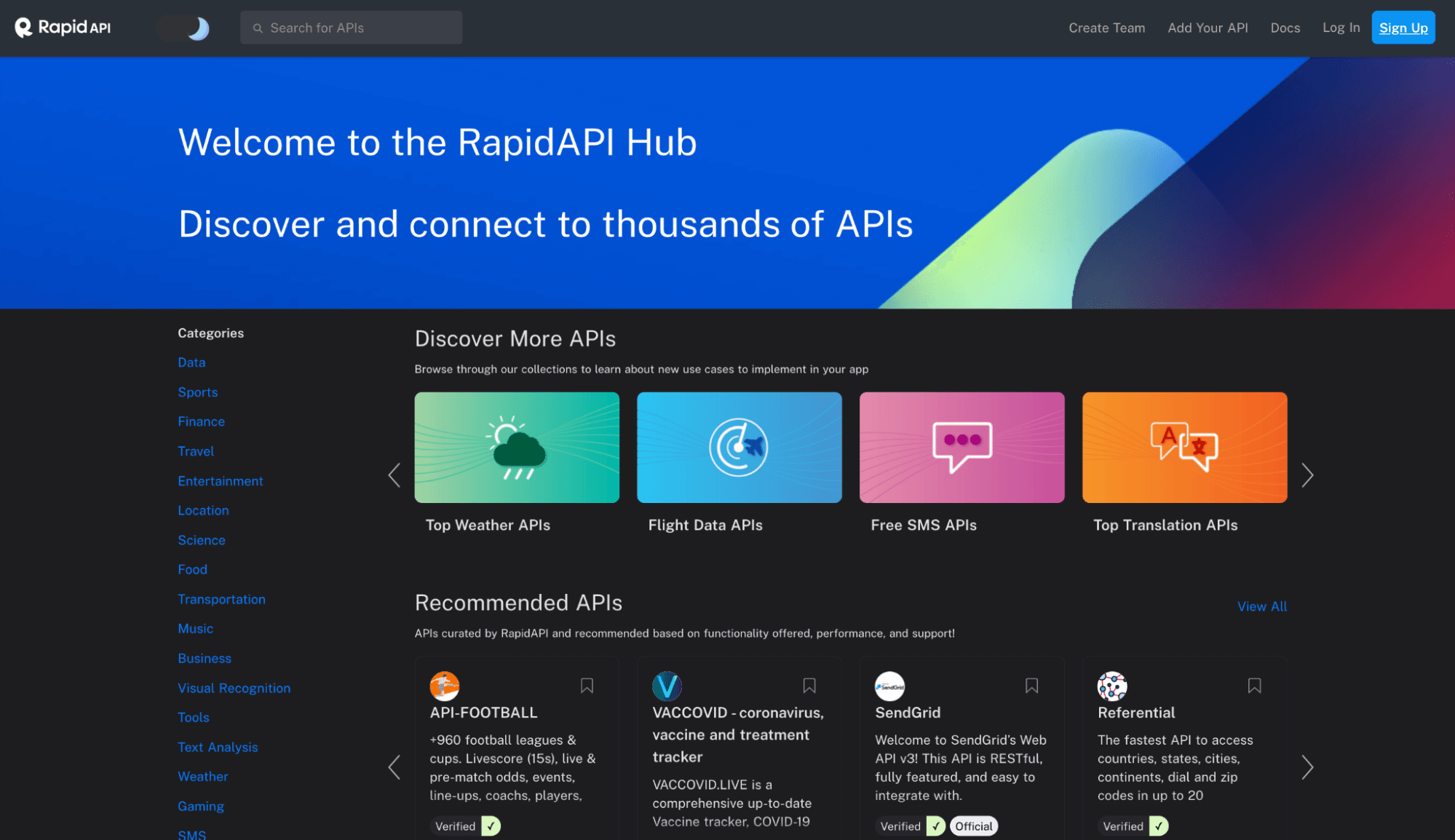This screenshot has height=840, width=1455.
Task: Open the Referential title
Action: point(1136,713)
